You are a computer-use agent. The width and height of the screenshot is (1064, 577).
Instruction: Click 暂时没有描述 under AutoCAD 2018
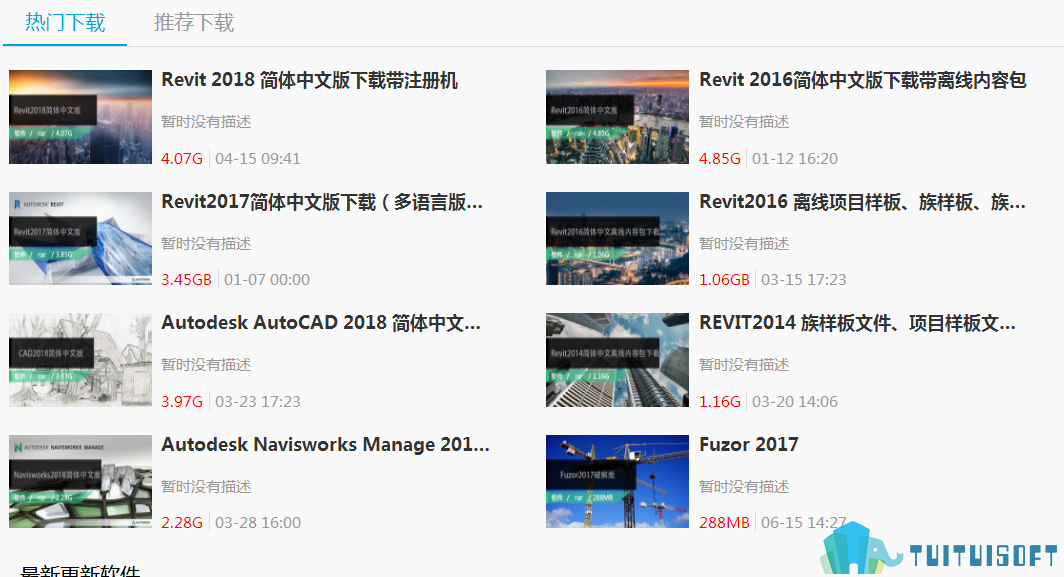tap(206, 365)
